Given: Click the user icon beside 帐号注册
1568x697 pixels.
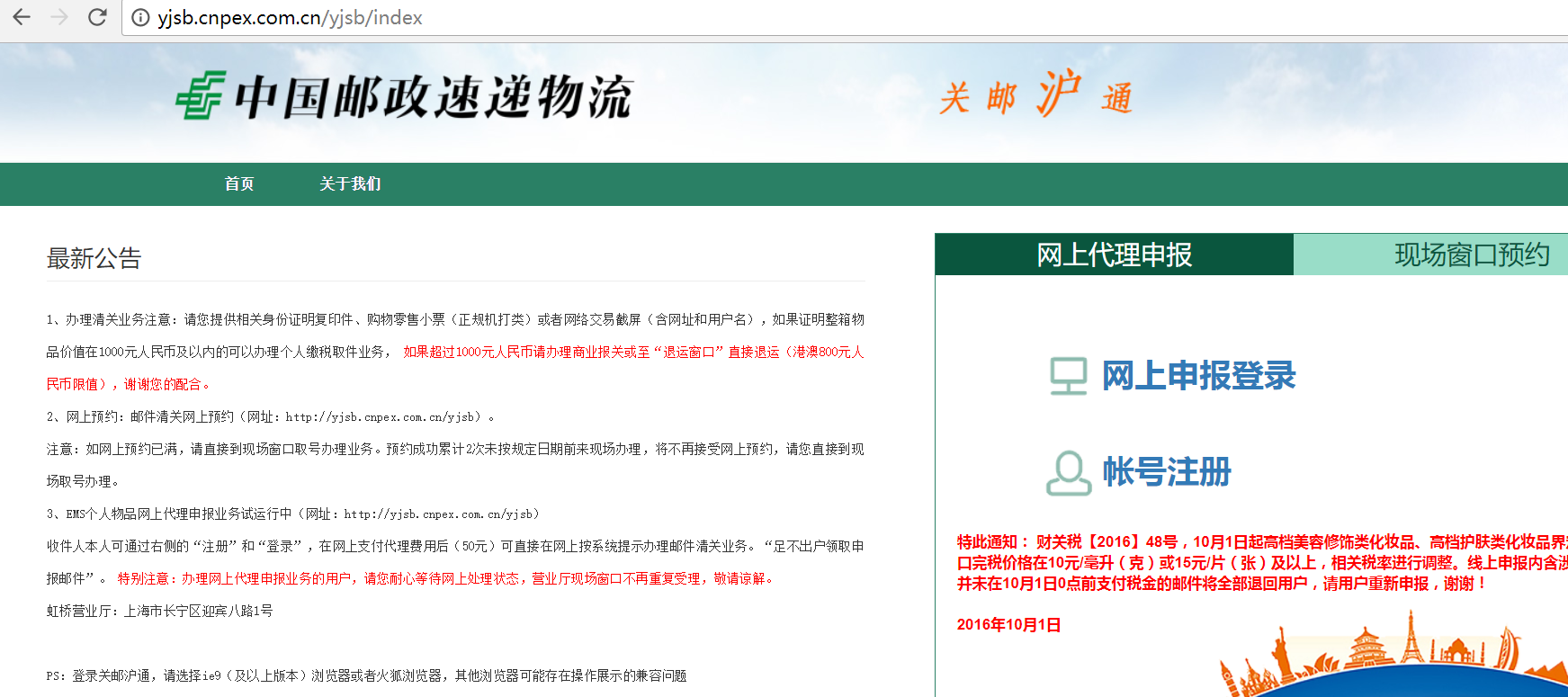Looking at the screenshot, I should pyautogui.click(x=1069, y=473).
